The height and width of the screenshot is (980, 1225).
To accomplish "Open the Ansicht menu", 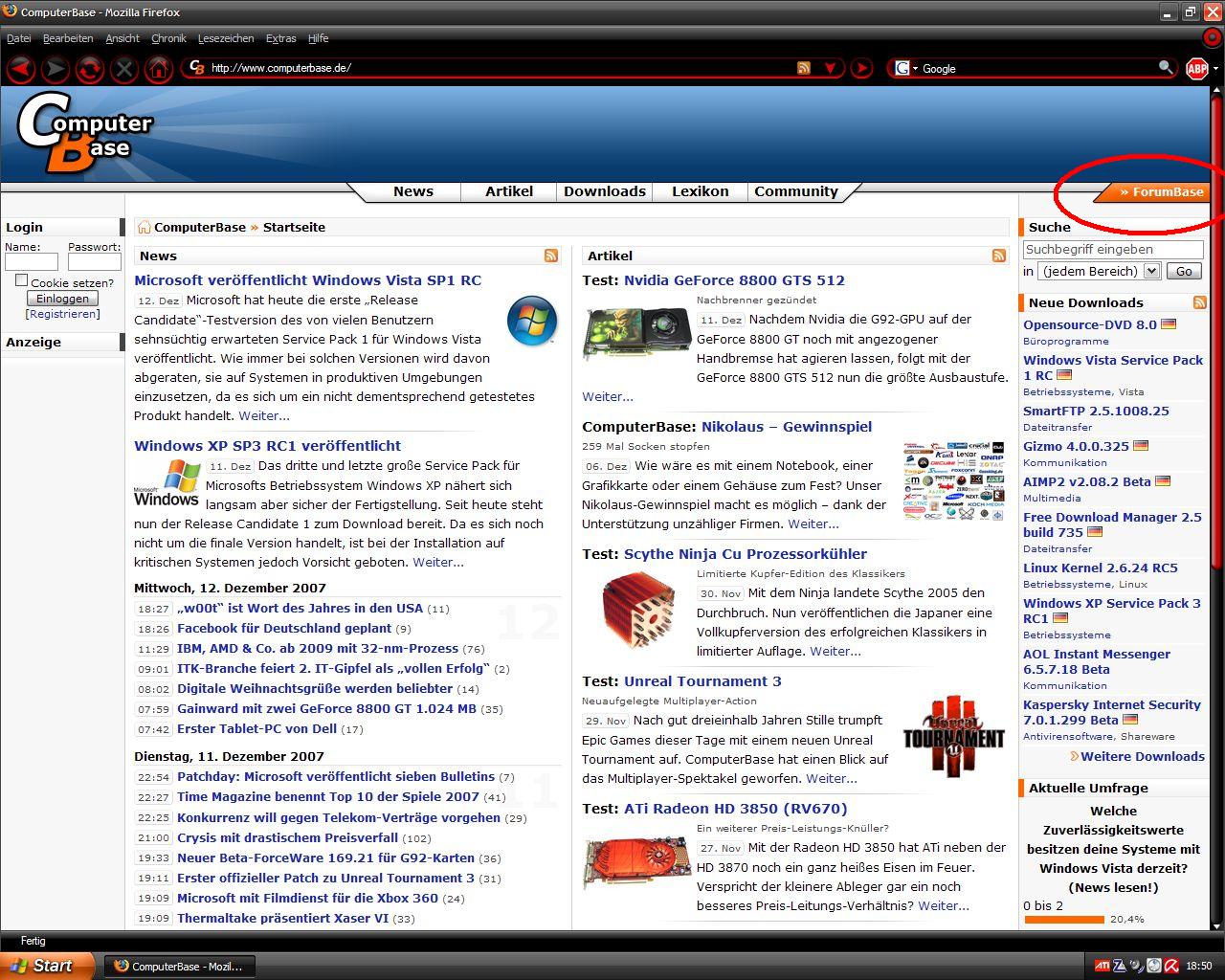I will (122, 38).
